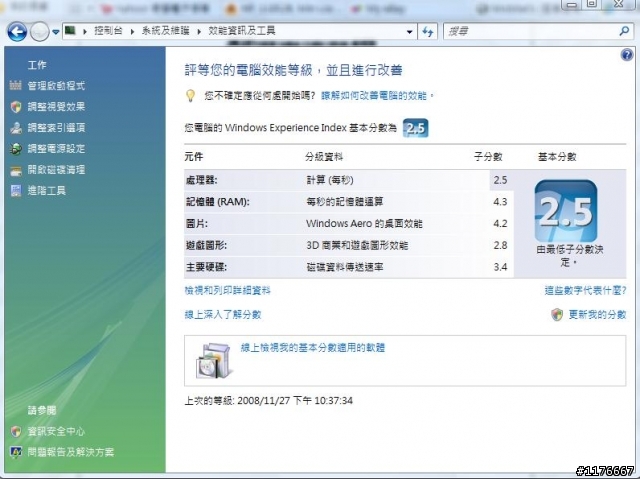Click the magnifier search icon
Image resolution: width=640 pixels, height=479 pixels.
[624, 31]
